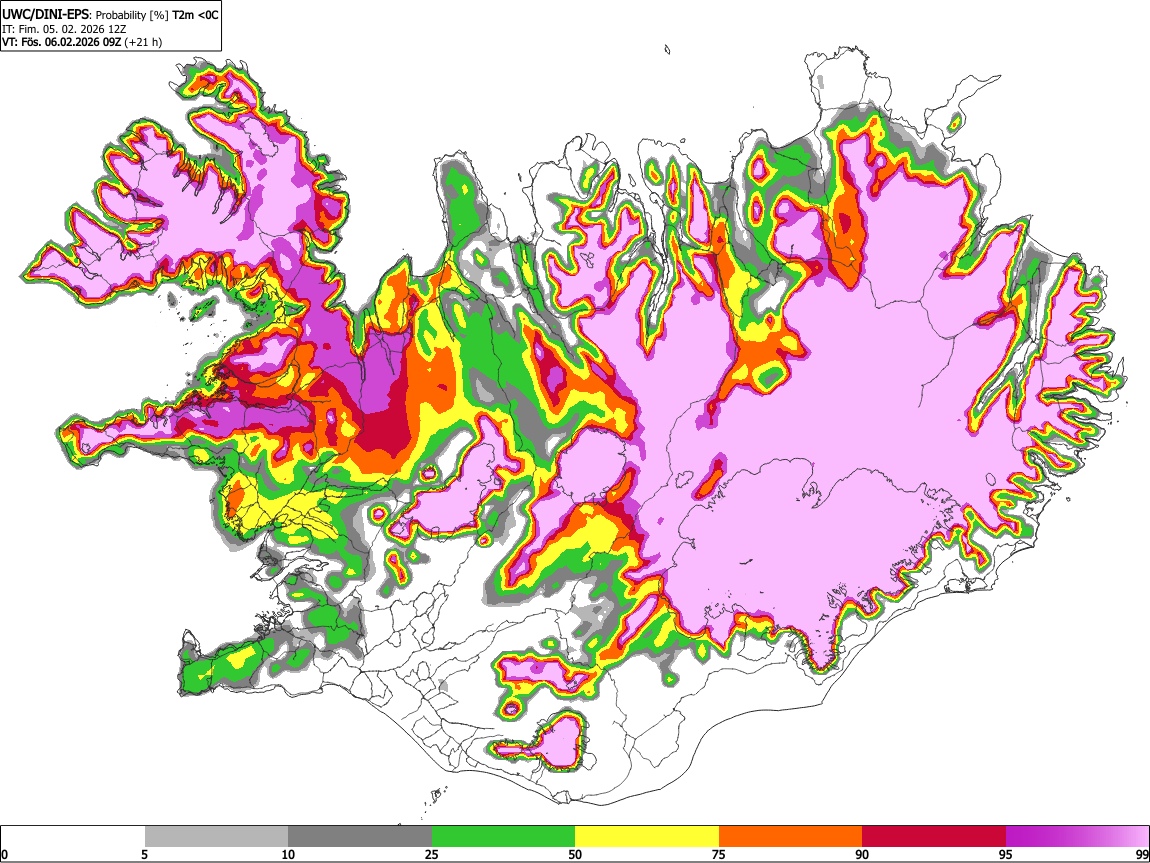Click the orange 75–90% legend swatch
This screenshot has height=863, width=1150.
(790, 837)
